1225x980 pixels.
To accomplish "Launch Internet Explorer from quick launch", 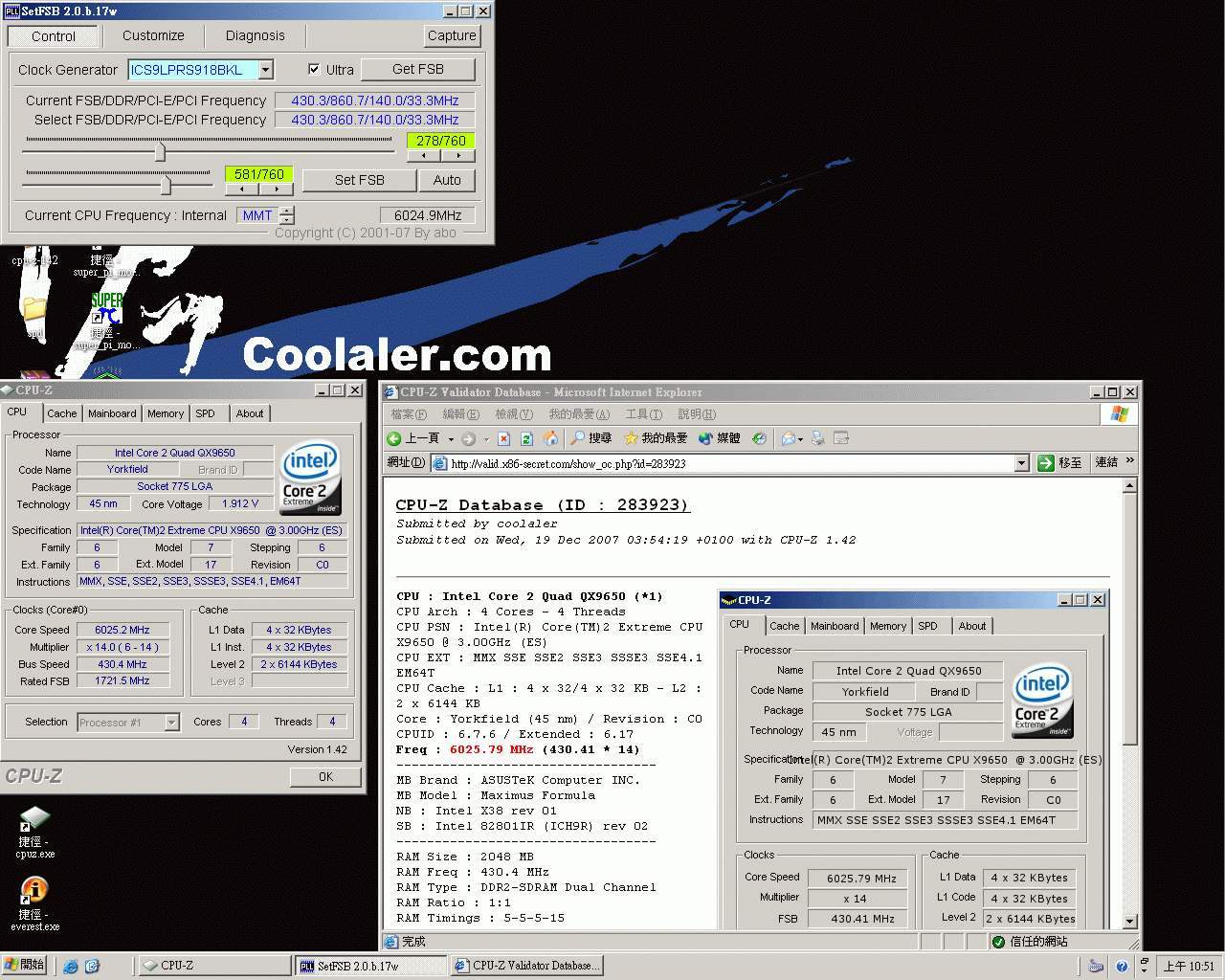I will [x=71, y=967].
